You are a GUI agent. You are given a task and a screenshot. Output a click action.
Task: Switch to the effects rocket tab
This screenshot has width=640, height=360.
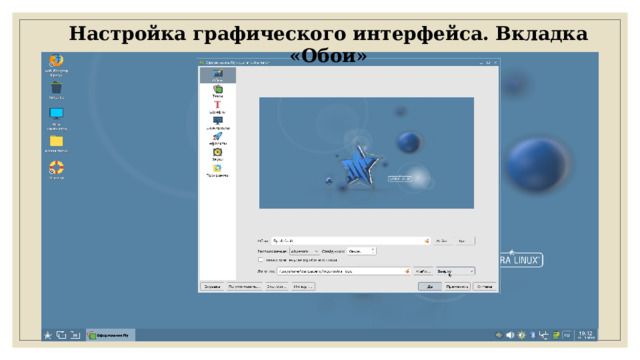point(218,139)
